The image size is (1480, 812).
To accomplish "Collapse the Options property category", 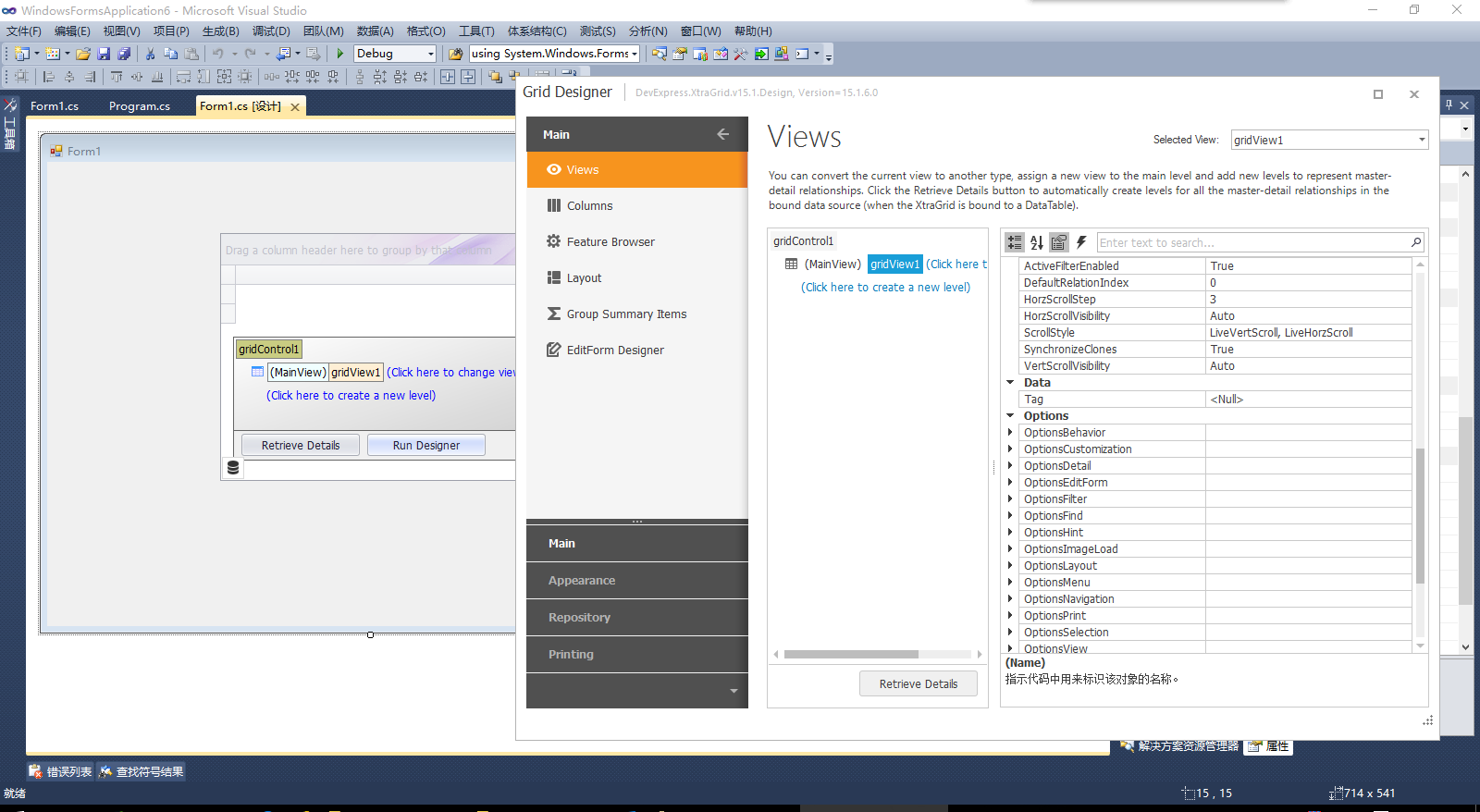I will [1010, 416].
